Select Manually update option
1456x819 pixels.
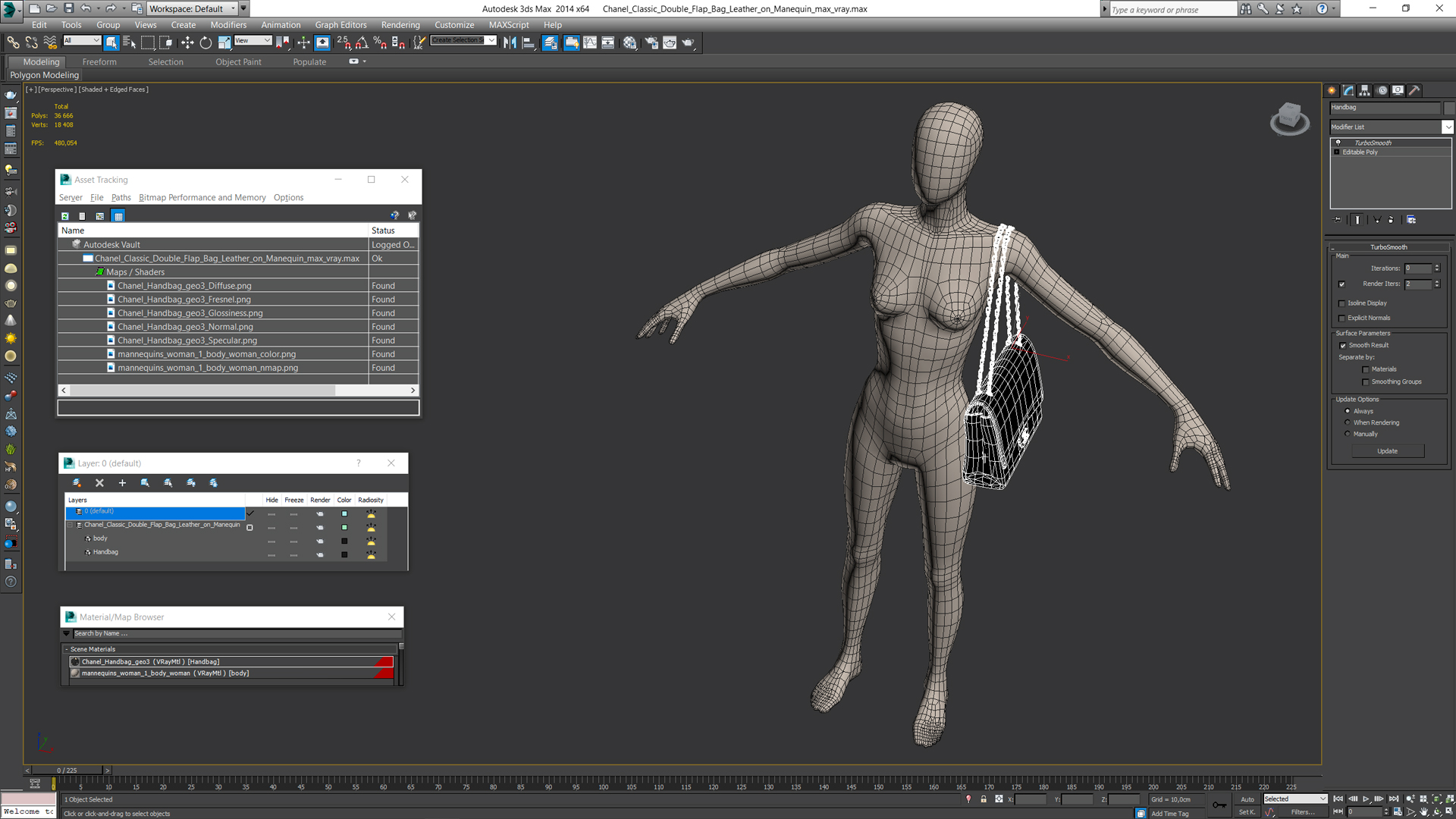[x=1348, y=434]
